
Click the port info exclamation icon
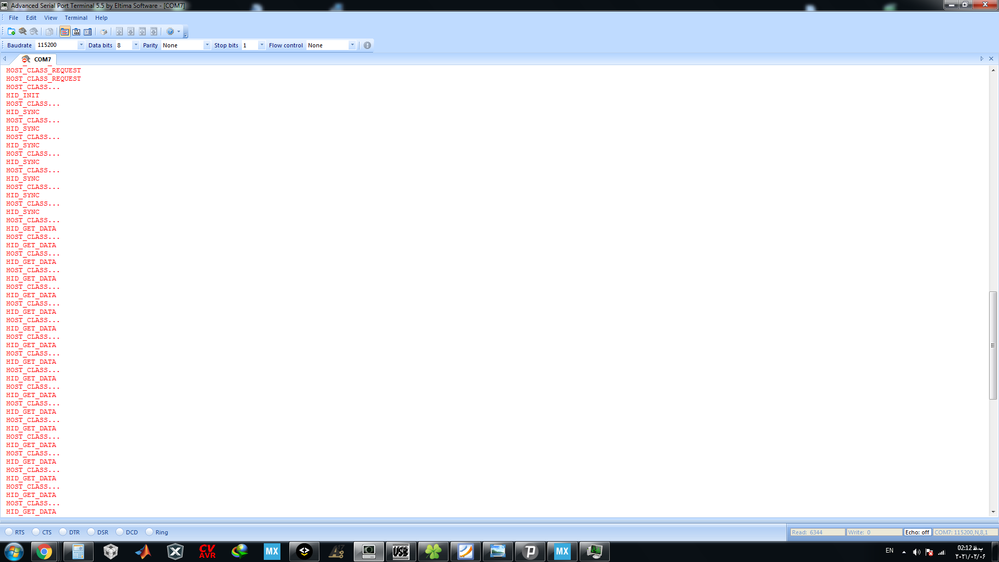[367, 45]
